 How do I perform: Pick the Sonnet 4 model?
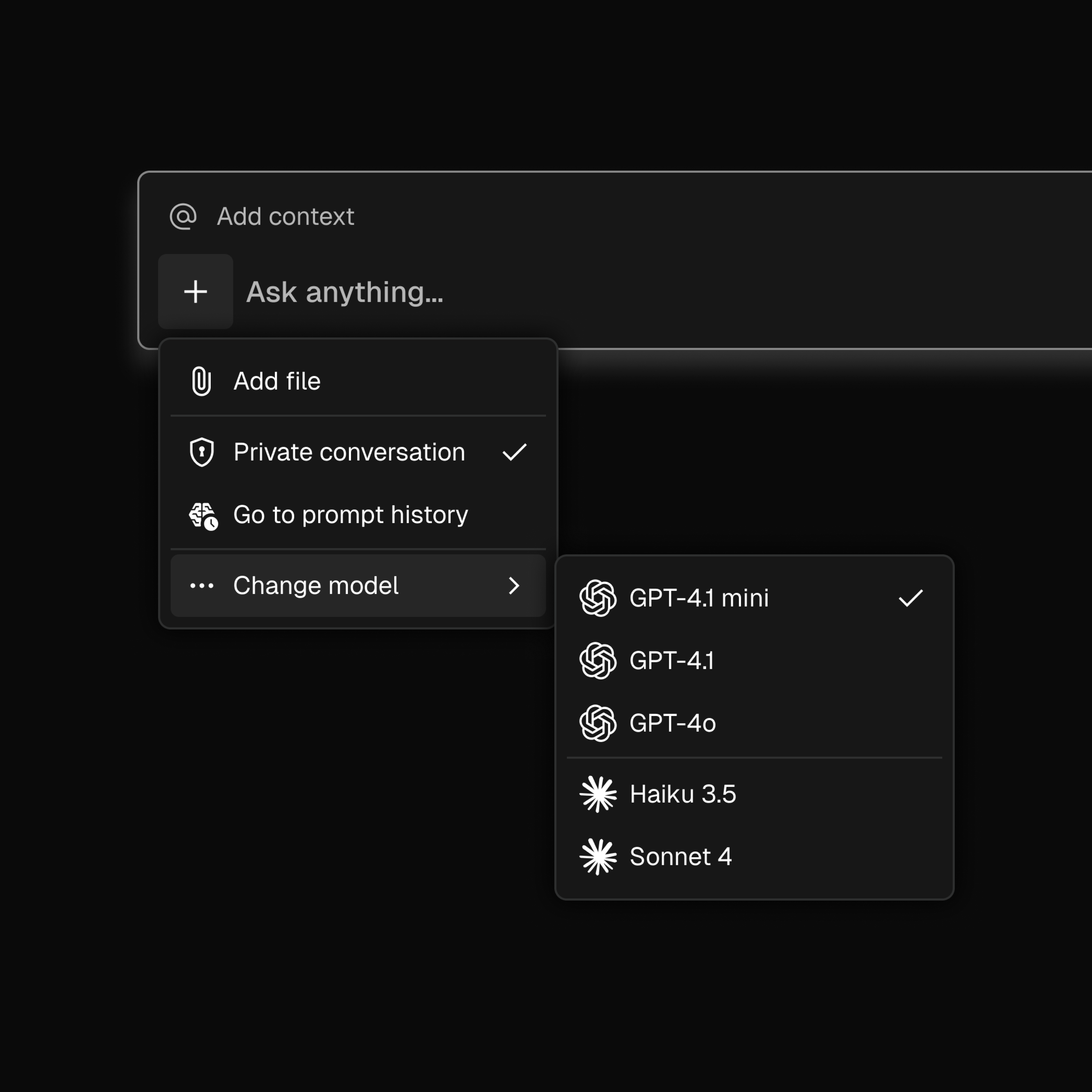pyautogui.click(x=755, y=856)
